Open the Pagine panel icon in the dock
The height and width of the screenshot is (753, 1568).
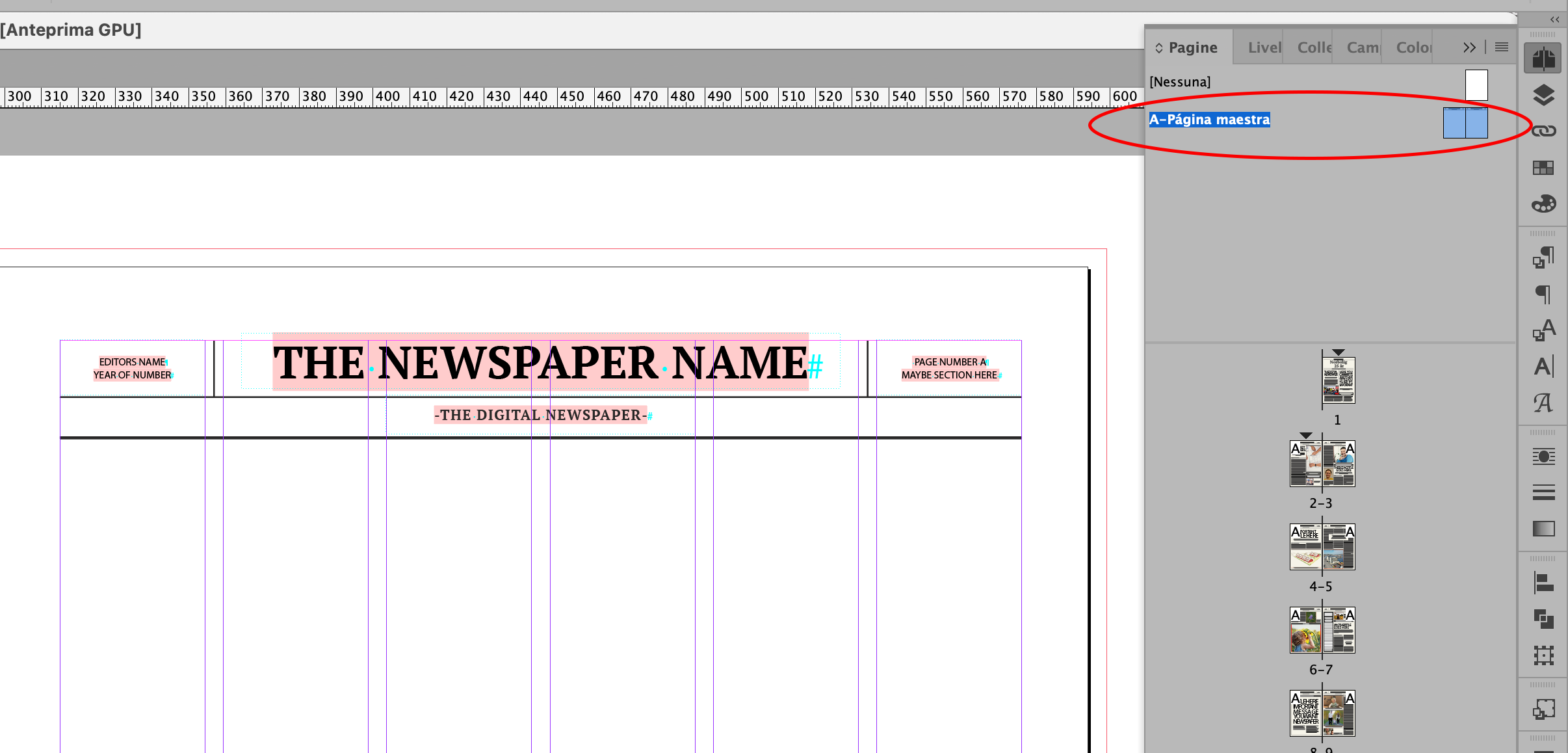point(1544,57)
